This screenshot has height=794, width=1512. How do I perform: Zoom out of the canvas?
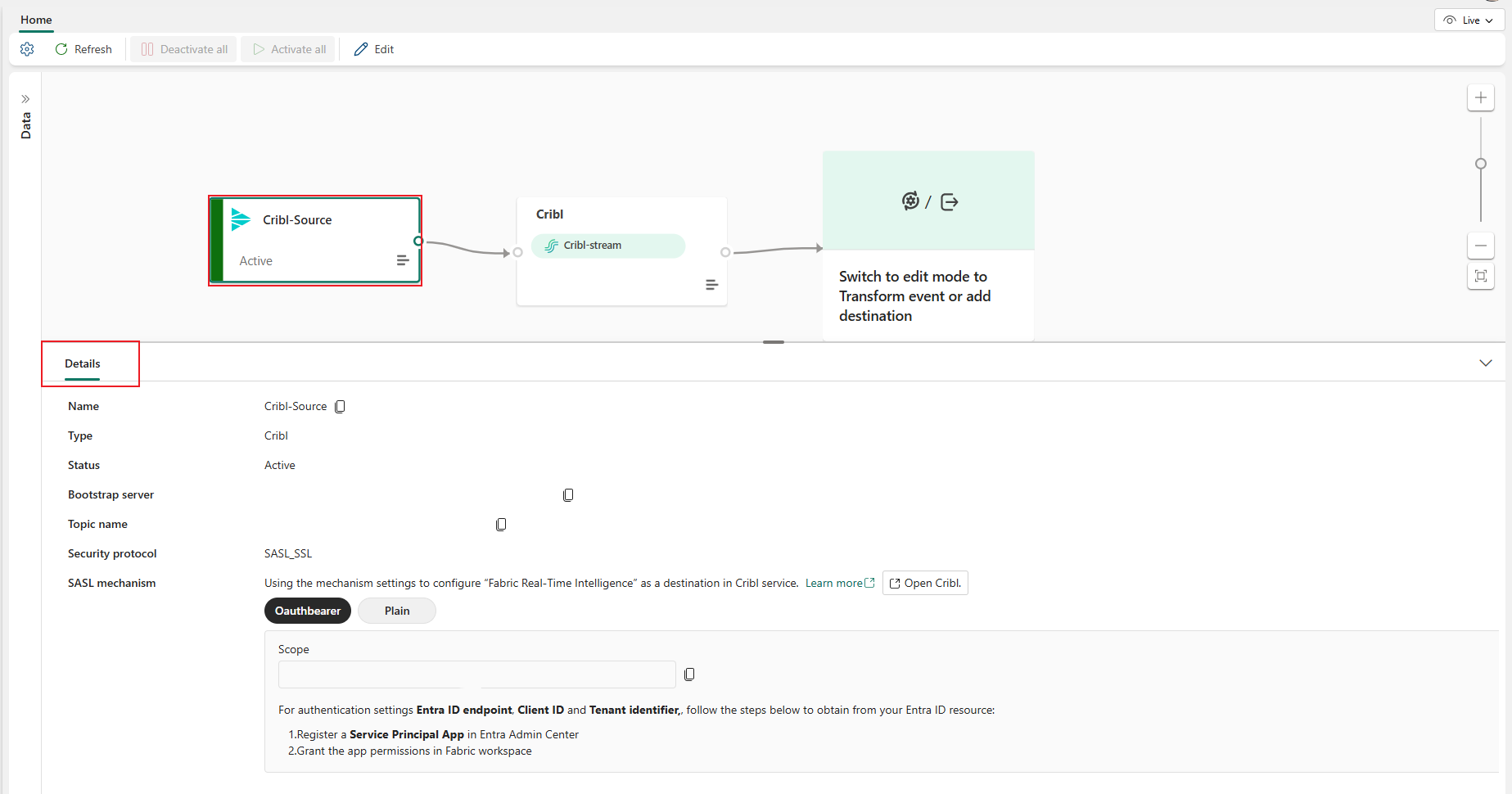tap(1481, 246)
